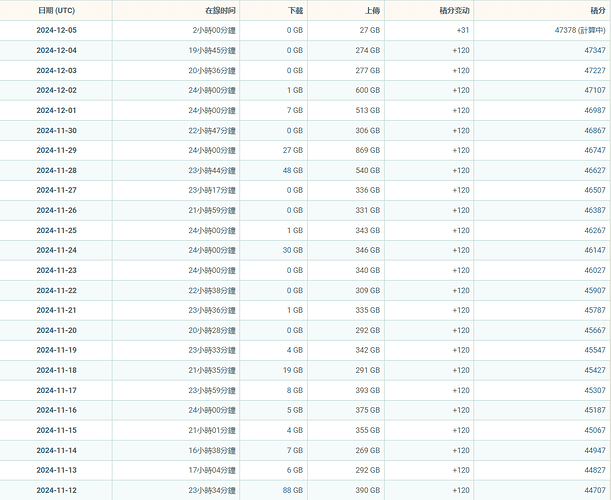Select the date cell 2024-11-24
This screenshot has height=500, width=611.
[x=57, y=250]
